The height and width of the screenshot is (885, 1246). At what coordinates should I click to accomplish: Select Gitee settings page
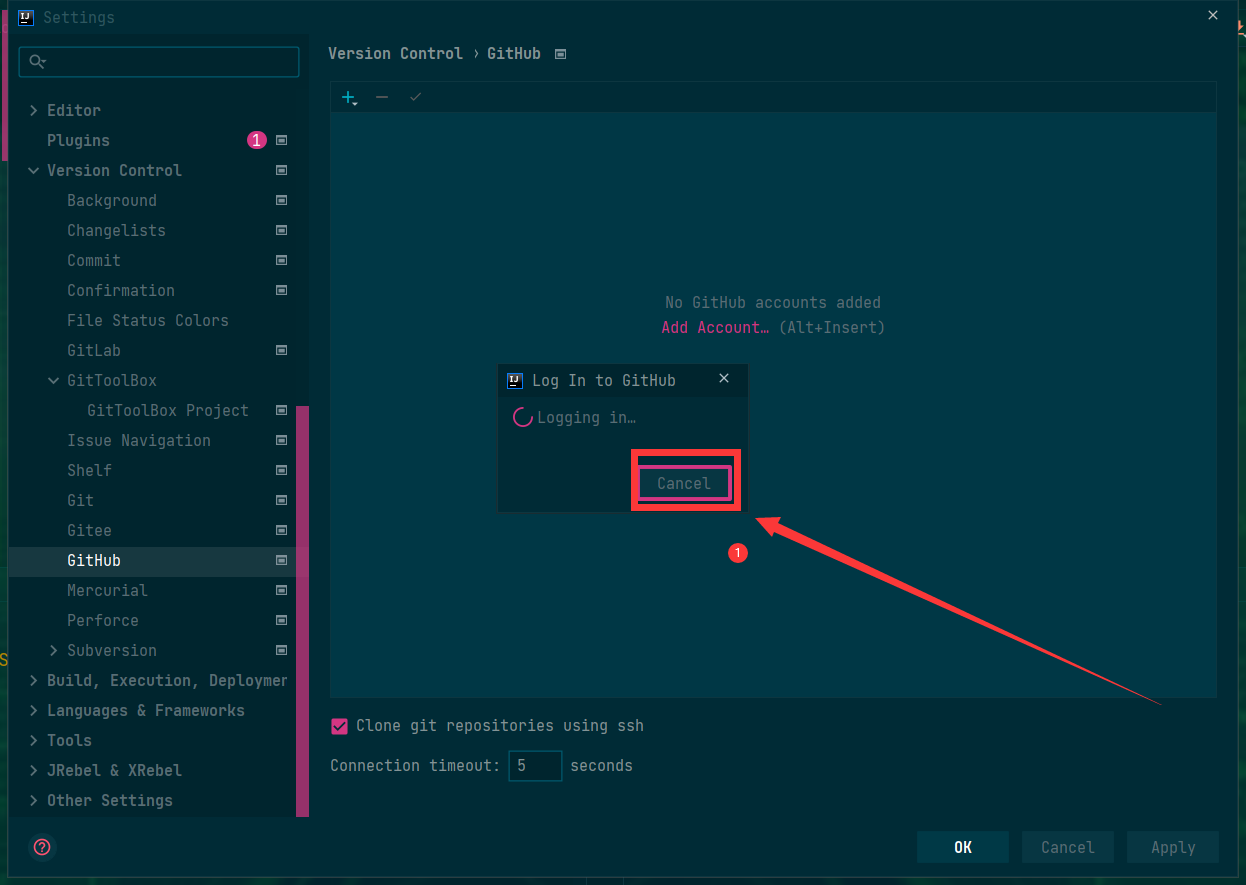coord(89,531)
